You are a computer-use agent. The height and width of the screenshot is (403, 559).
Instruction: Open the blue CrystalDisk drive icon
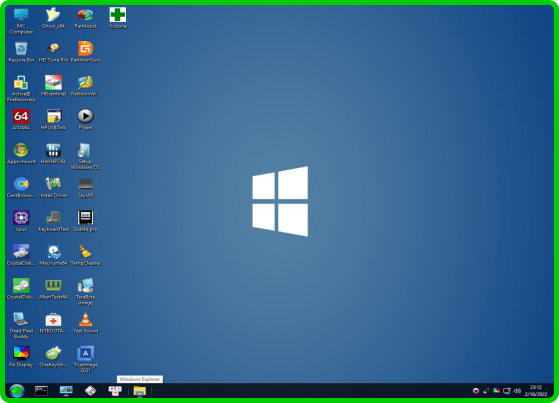pos(21,255)
